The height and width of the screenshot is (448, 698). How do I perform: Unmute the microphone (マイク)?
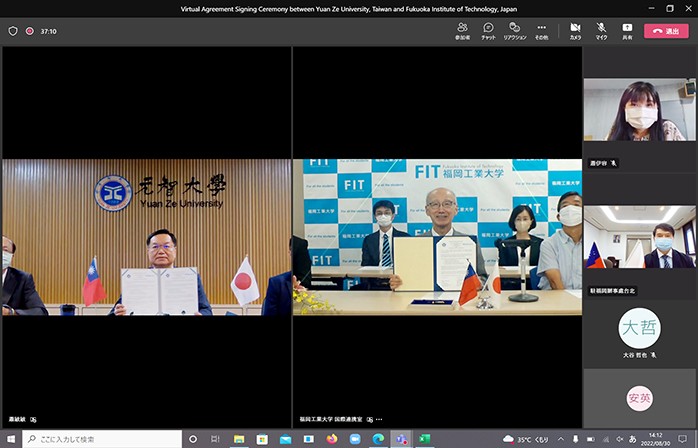coord(601,31)
